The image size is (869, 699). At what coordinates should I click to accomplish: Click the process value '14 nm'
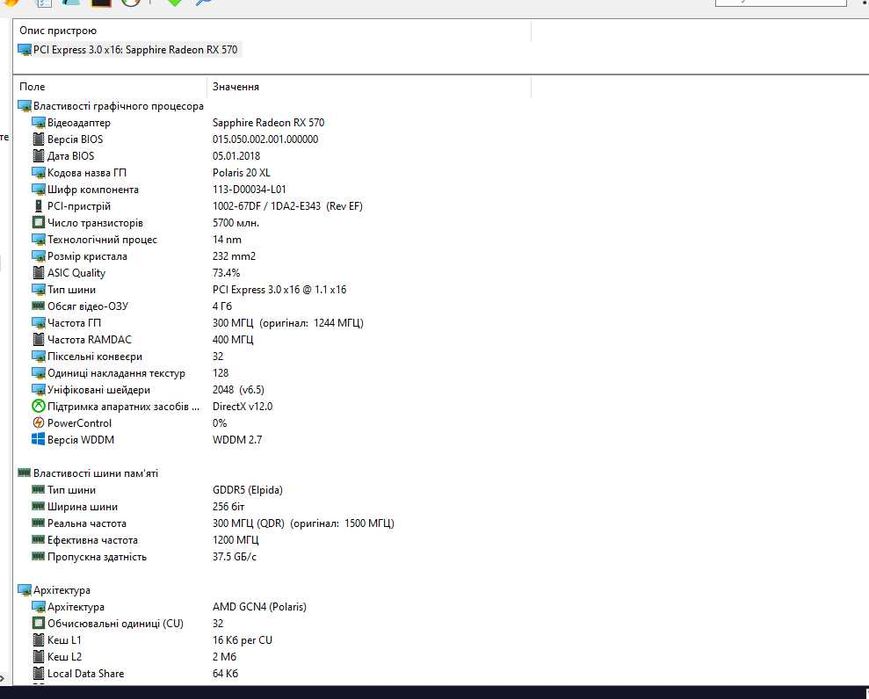(227, 239)
